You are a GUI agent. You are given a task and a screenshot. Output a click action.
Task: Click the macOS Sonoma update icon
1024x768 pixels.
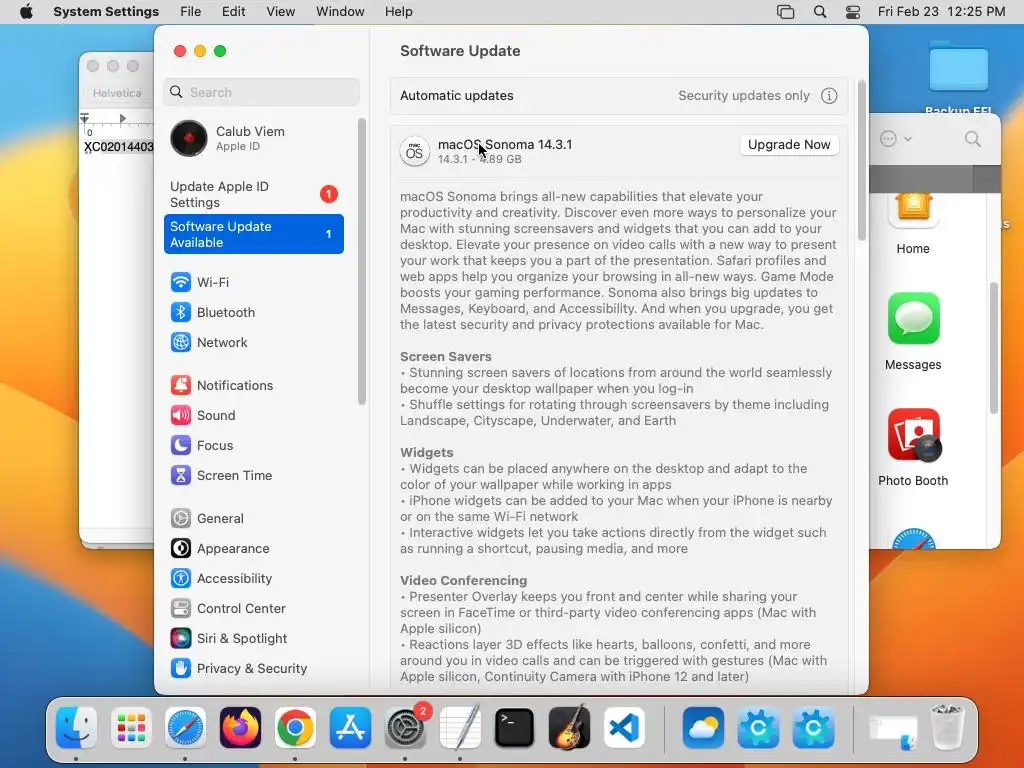[x=414, y=152]
